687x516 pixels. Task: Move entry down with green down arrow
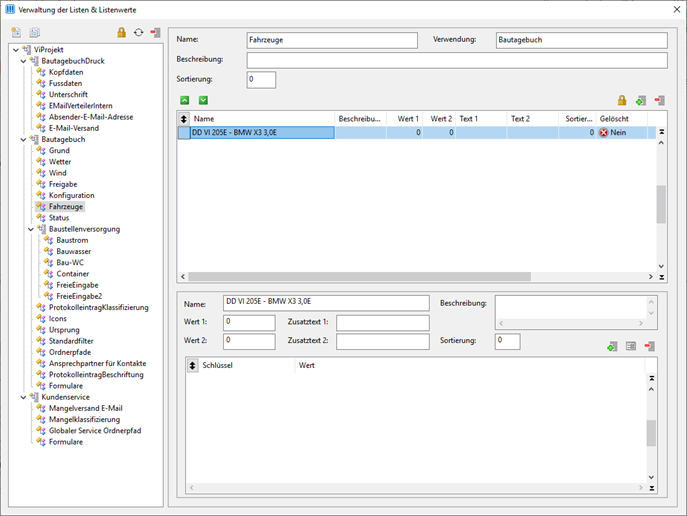(x=203, y=100)
